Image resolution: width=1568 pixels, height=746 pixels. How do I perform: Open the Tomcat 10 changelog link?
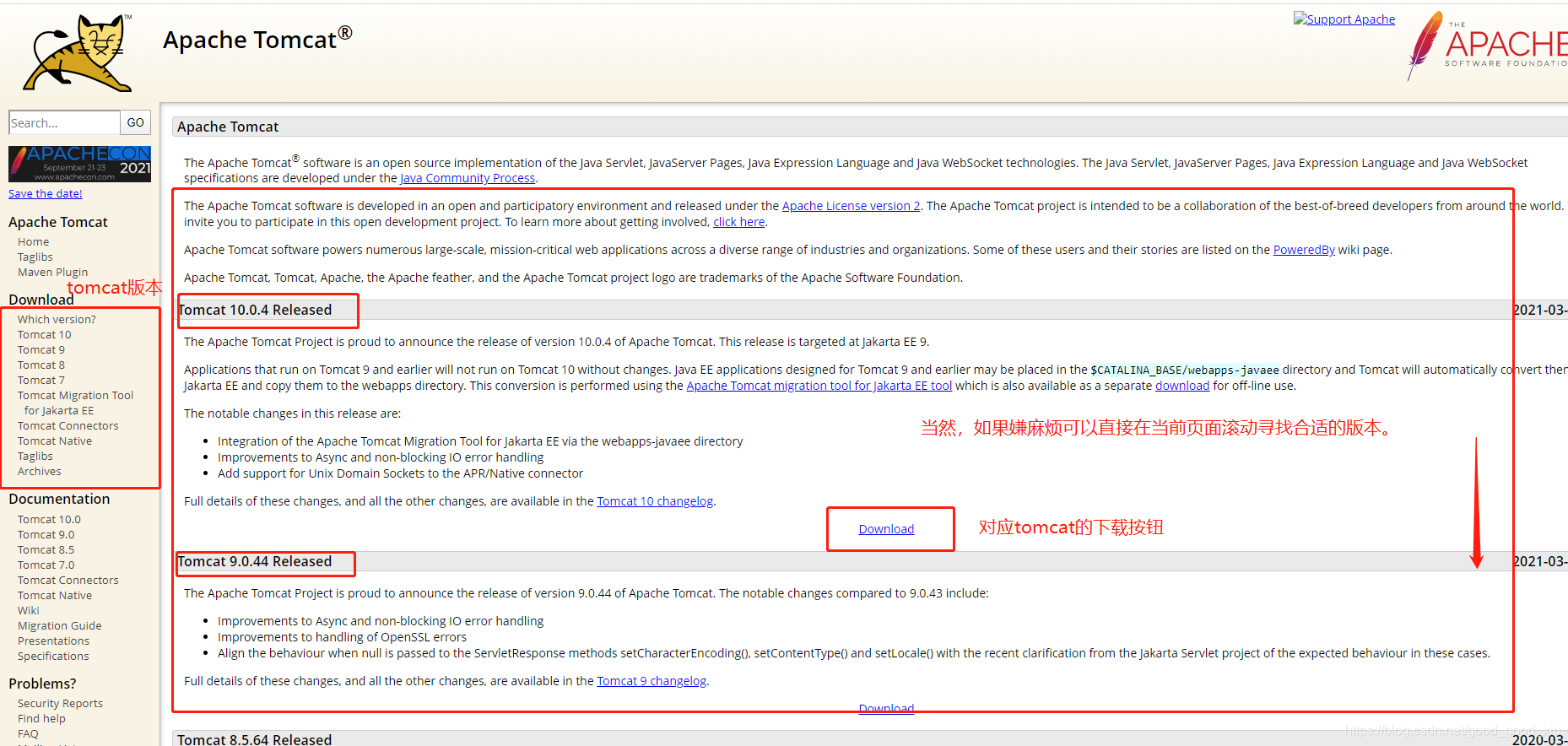pyautogui.click(x=655, y=501)
